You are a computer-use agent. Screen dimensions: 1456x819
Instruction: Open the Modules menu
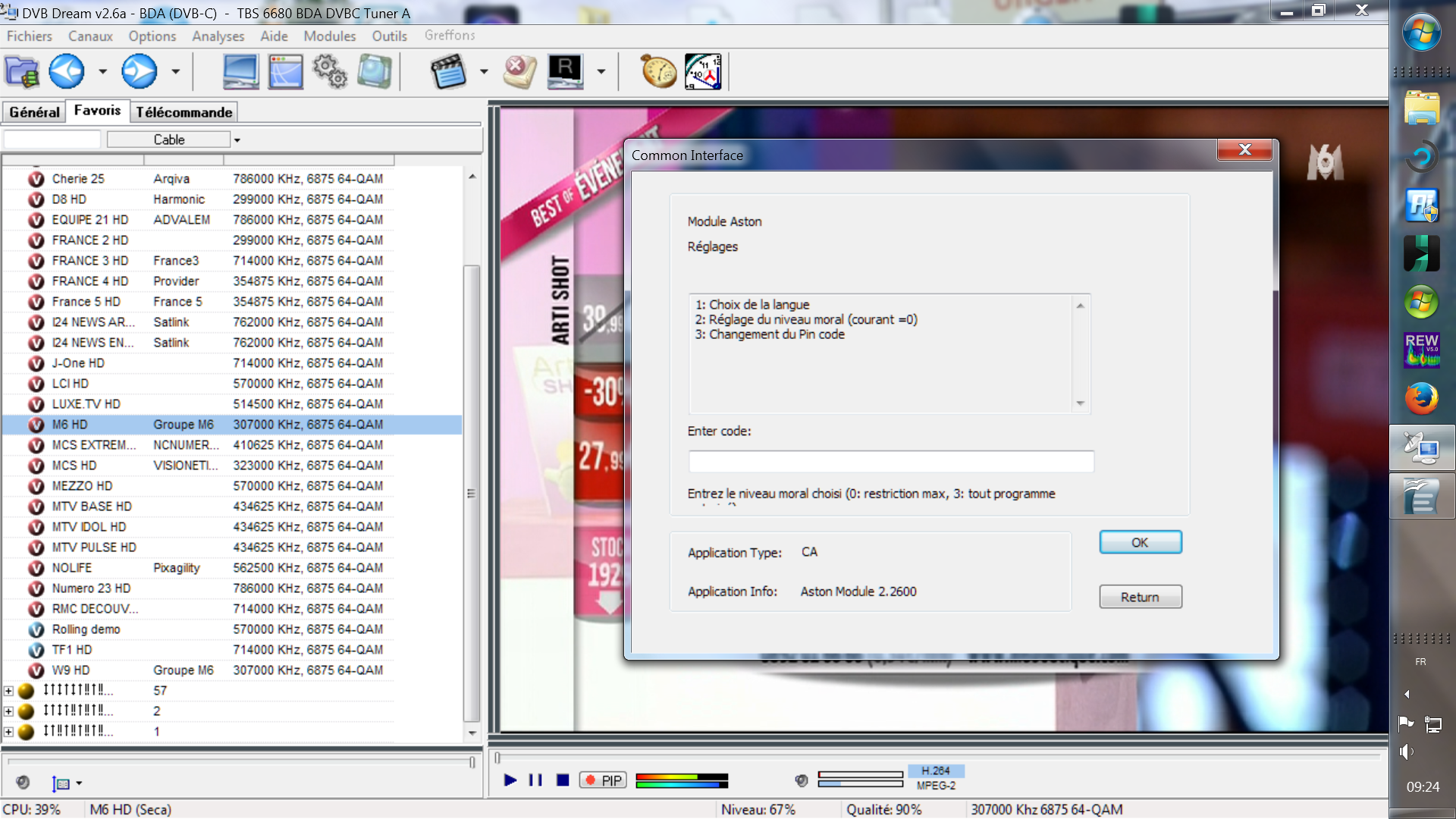[329, 36]
